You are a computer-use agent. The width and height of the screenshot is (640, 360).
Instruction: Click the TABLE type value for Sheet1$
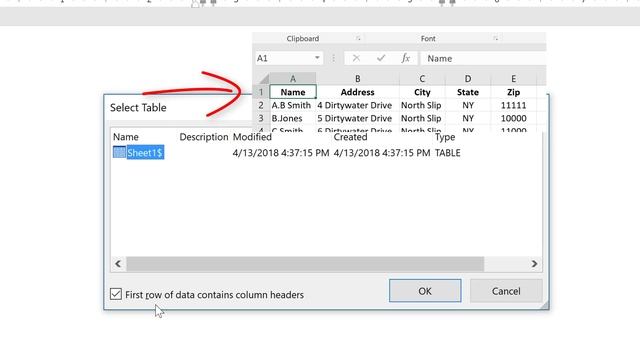coord(448,153)
